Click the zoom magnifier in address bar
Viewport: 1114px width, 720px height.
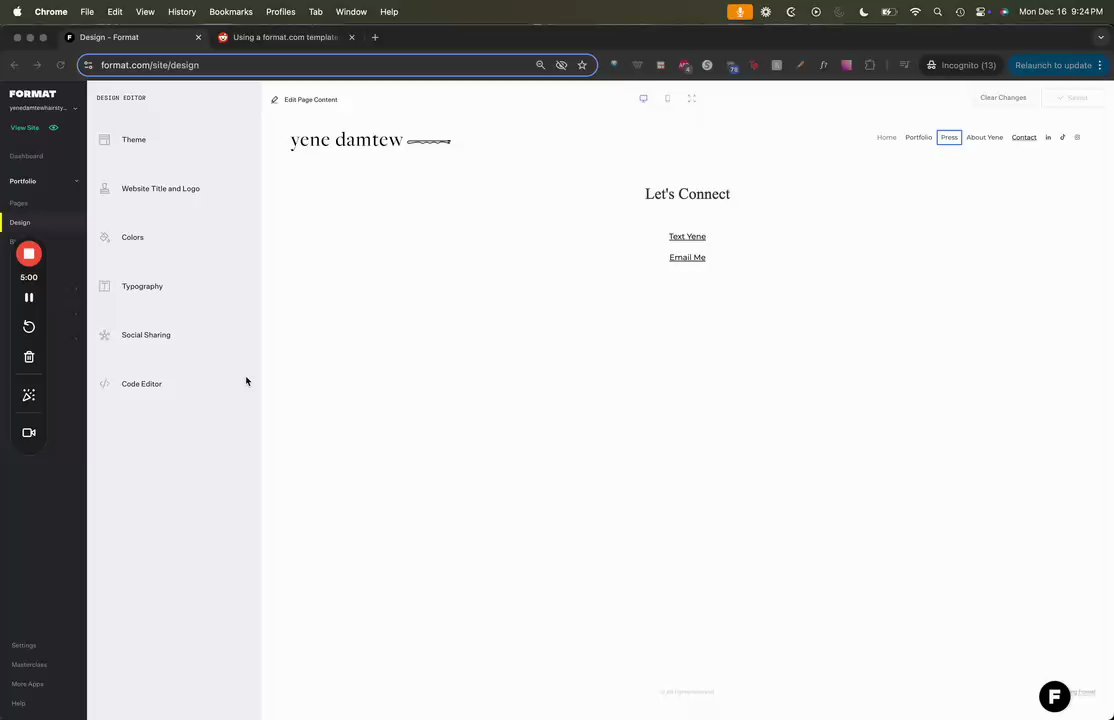pos(541,65)
